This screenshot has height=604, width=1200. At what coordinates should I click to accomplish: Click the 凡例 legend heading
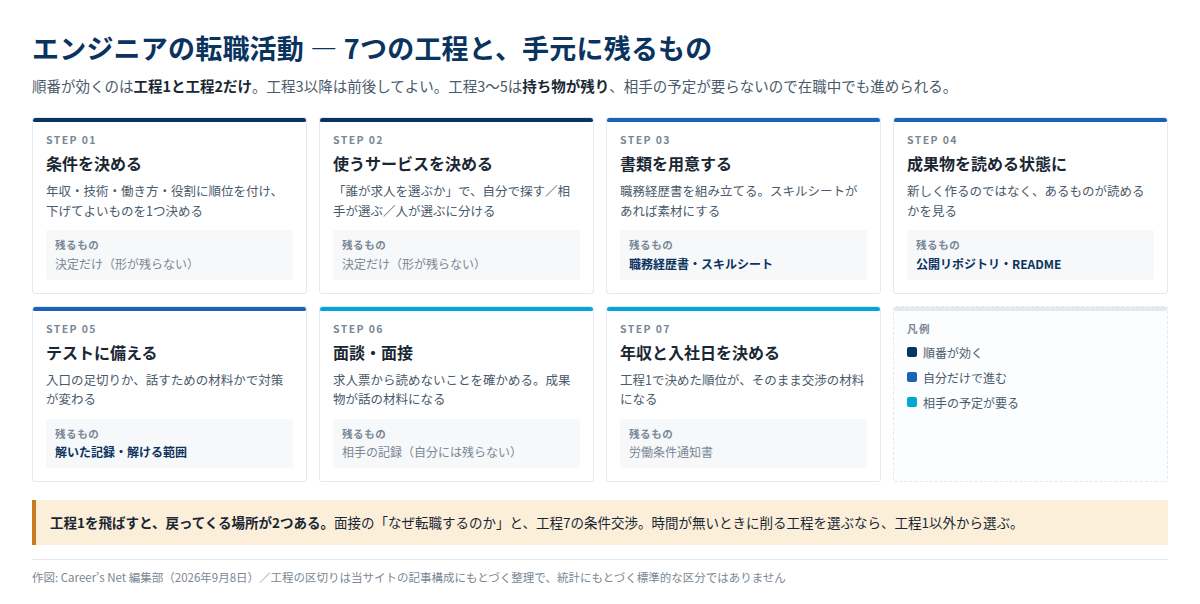(918, 328)
